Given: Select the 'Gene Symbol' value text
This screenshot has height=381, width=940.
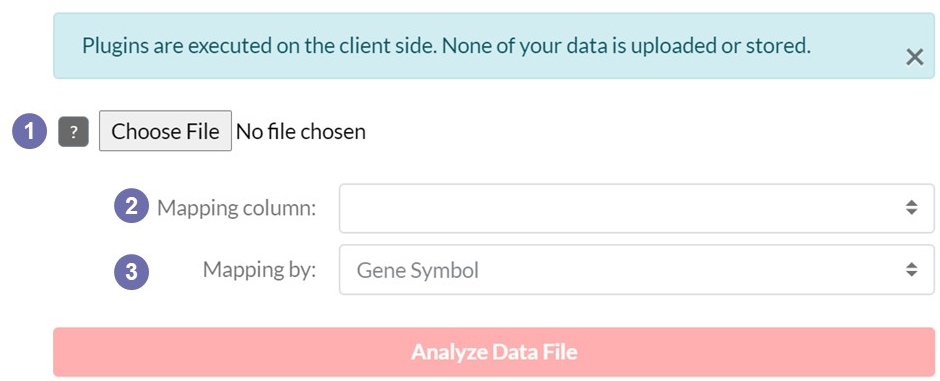Looking at the screenshot, I should [x=418, y=271].
